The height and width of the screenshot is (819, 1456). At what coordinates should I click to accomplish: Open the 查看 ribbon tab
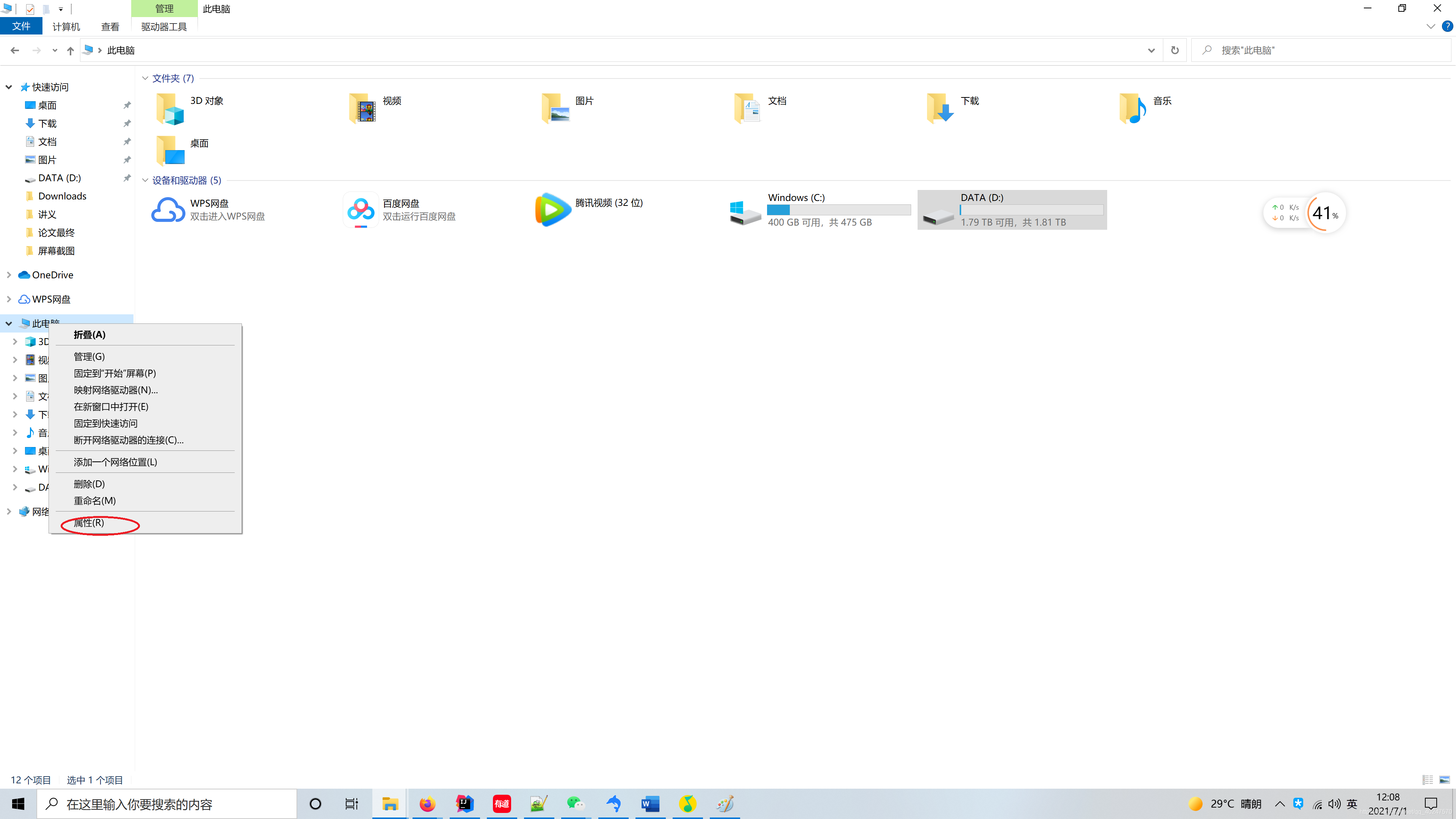click(110, 27)
